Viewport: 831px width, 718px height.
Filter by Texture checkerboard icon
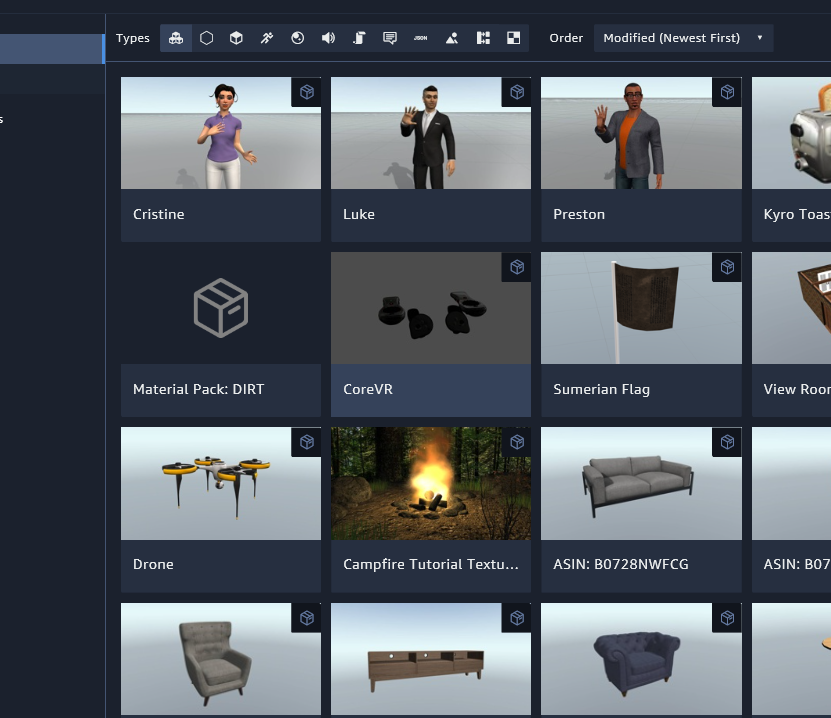(x=514, y=38)
